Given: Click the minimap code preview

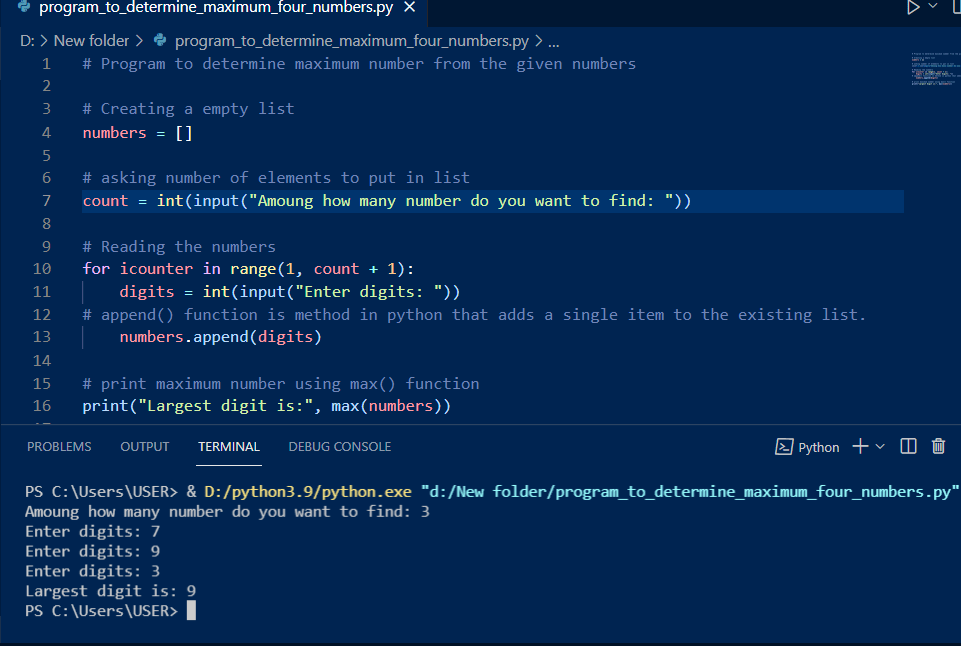Looking at the screenshot, I should click(933, 70).
